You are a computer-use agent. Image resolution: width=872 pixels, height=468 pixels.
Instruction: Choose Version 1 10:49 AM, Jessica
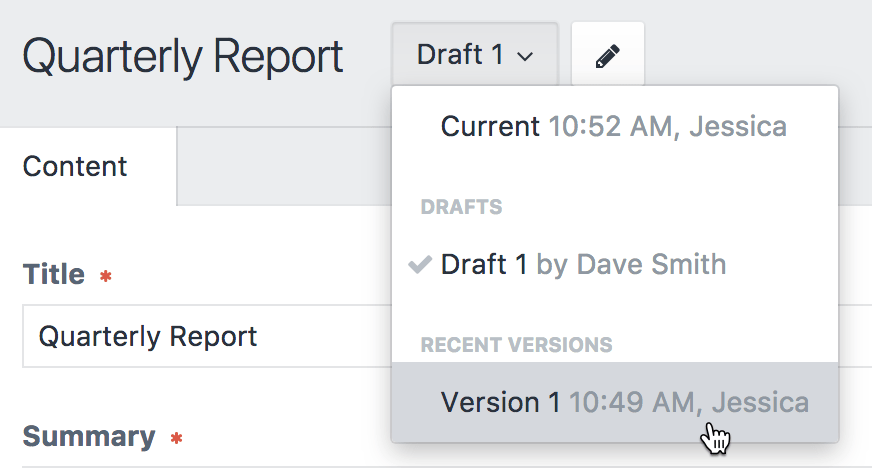615,402
